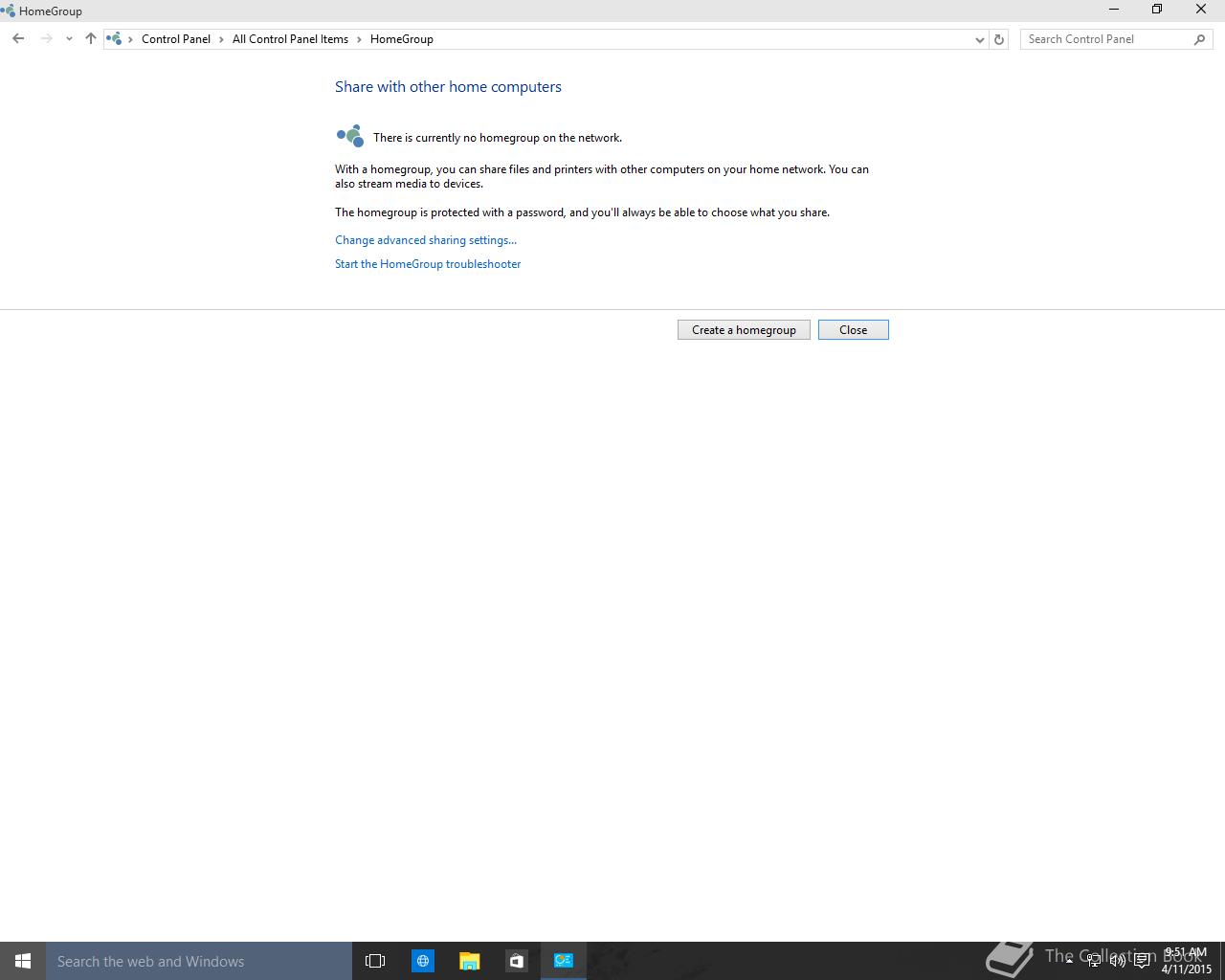
Task: Click the search magnifier icon
Action: pos(1200,39)
